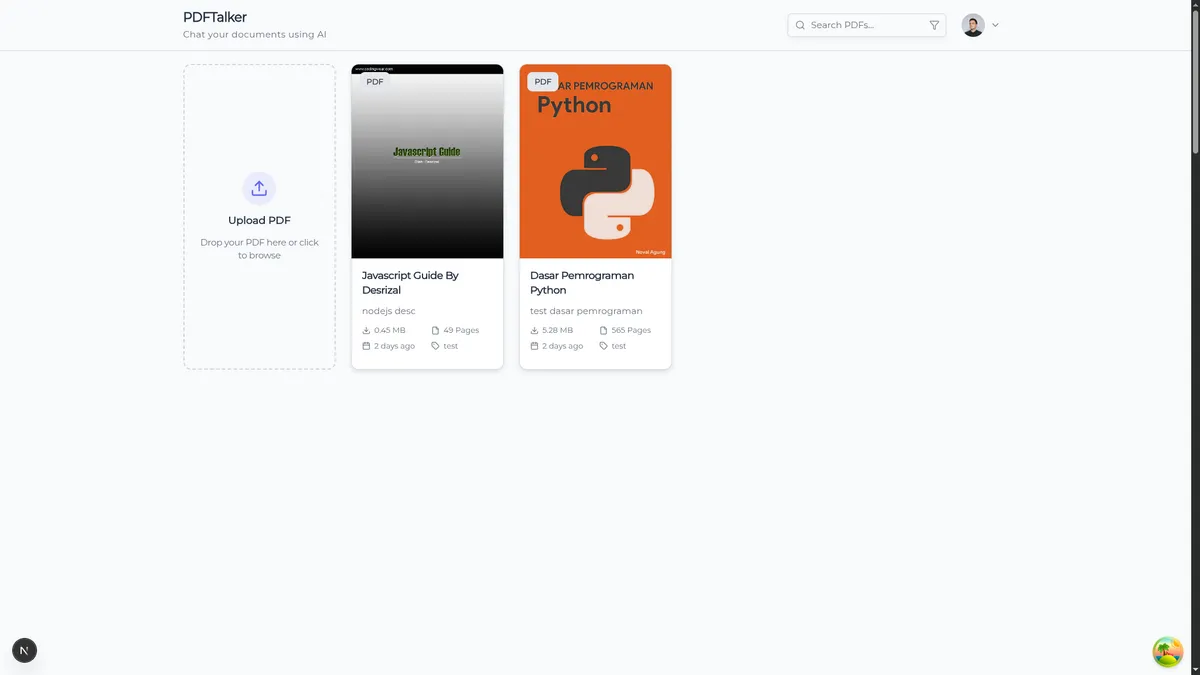Click download icon on Javascript Guide card
The image size is (1200, 675).
coord(366,330)
